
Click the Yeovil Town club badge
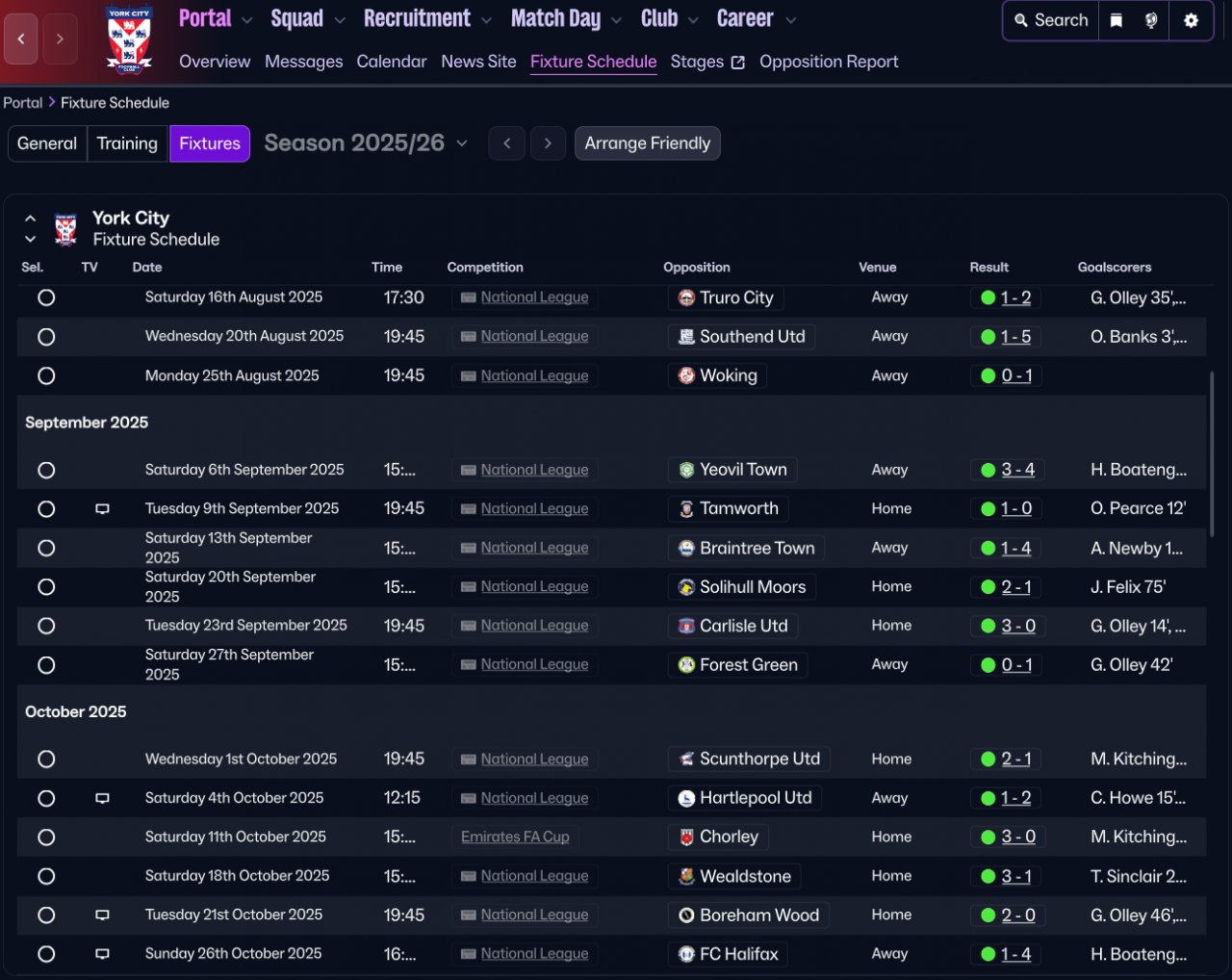686,470
